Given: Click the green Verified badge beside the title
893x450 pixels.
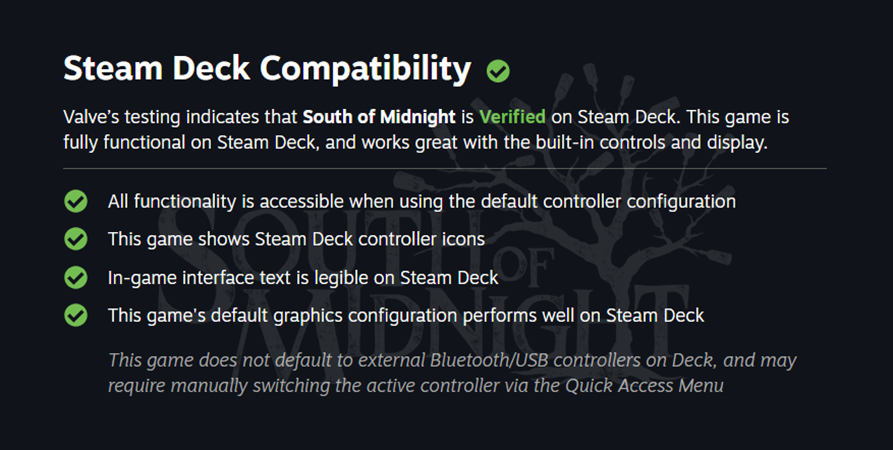Looking at the screenshot, I should (498, 72).
